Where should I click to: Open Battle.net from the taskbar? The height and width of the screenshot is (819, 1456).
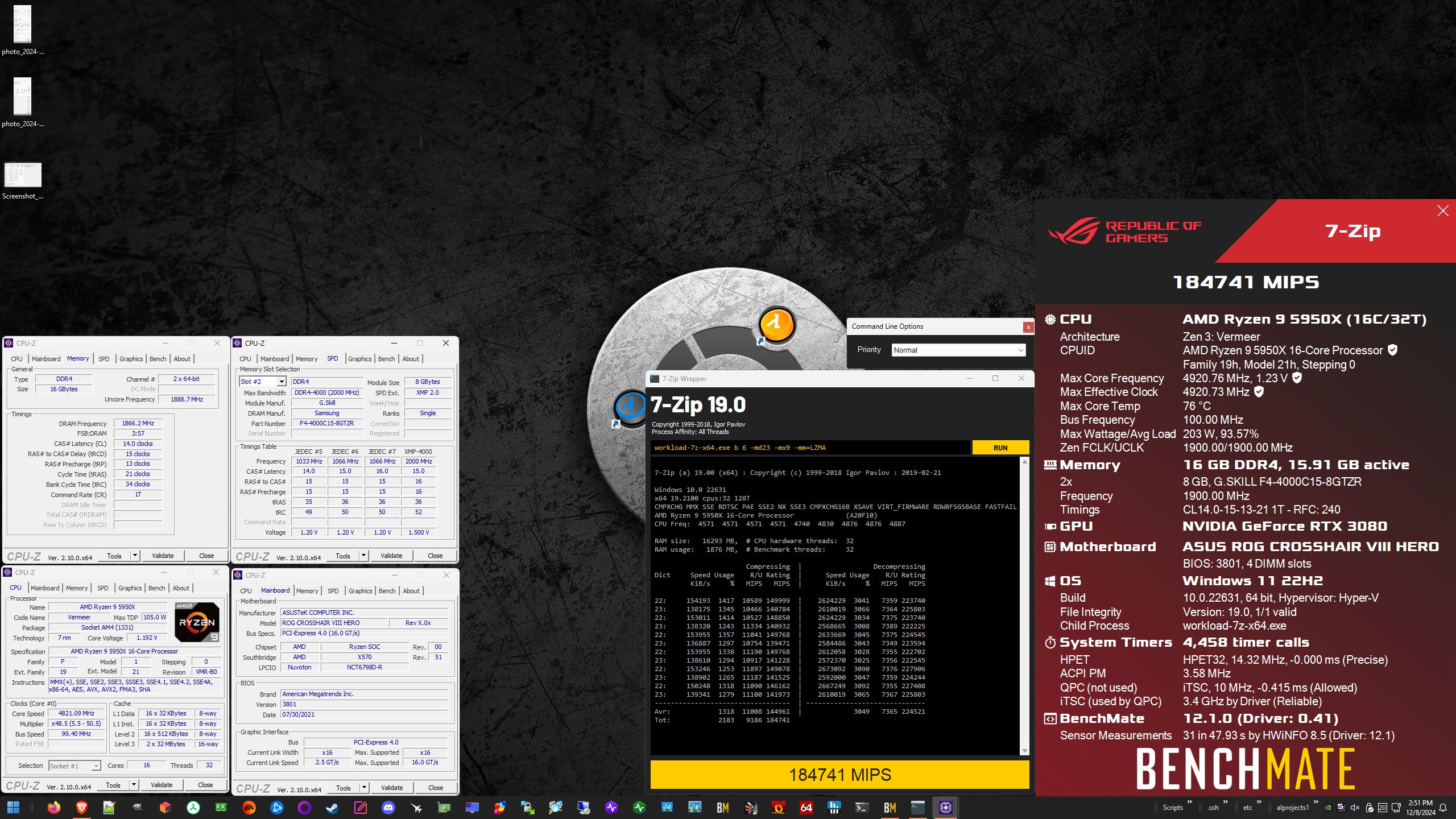coord(277,807)
